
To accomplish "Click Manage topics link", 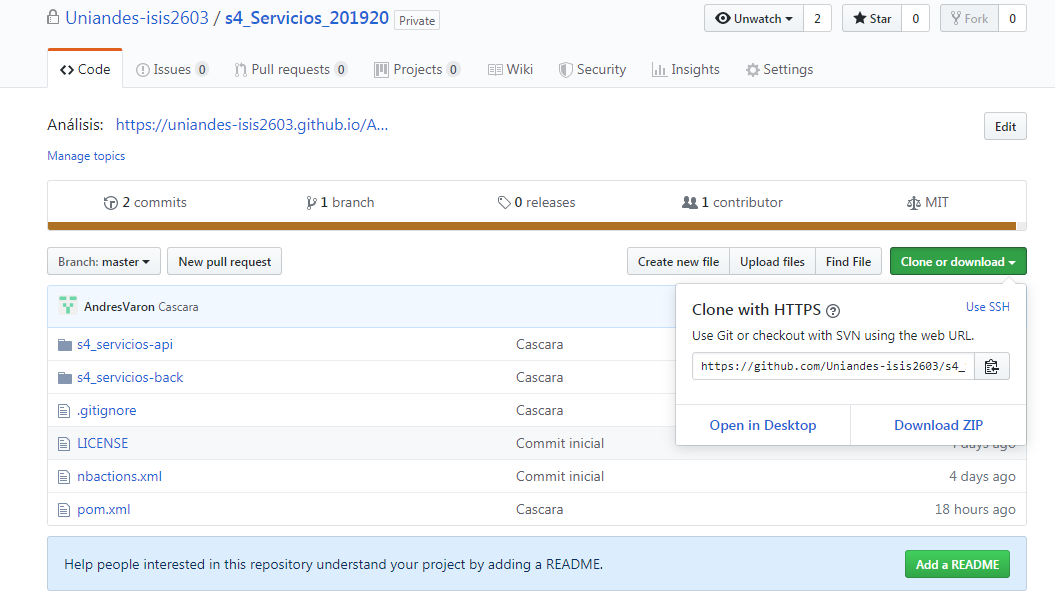I will click(x=86, y=156).
